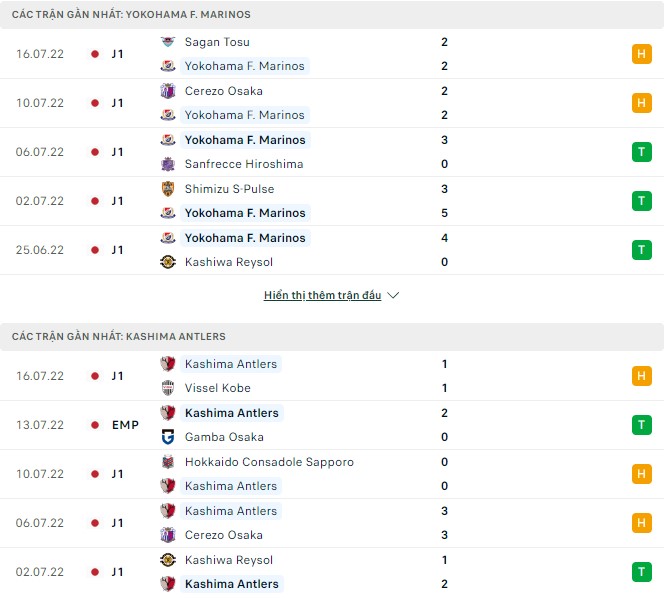670x598 pixels.
Task: Open the Hokkaido Consadole Sapporo team link
Action: pyautogui.click(x=269, y=462)
